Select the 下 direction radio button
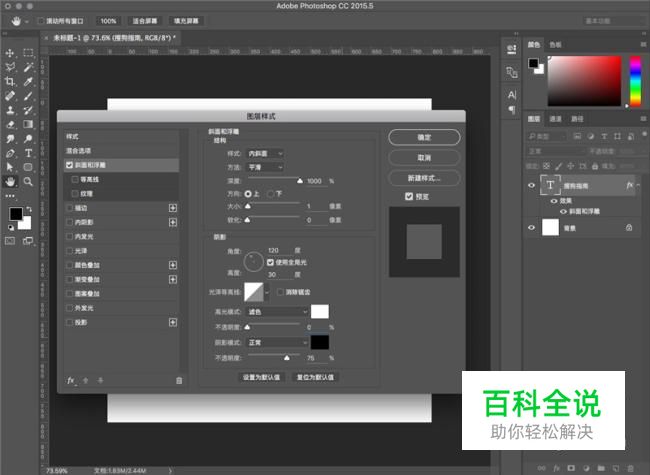Image resolution: width=650 pixels, height=475 pixels. click(271, 194)
